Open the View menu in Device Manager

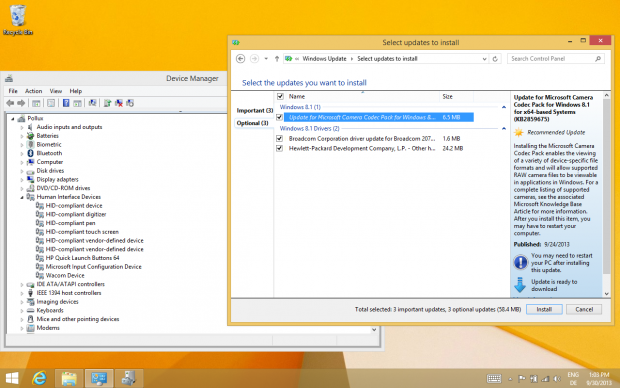pyautogui.click(x=56, y=91)
